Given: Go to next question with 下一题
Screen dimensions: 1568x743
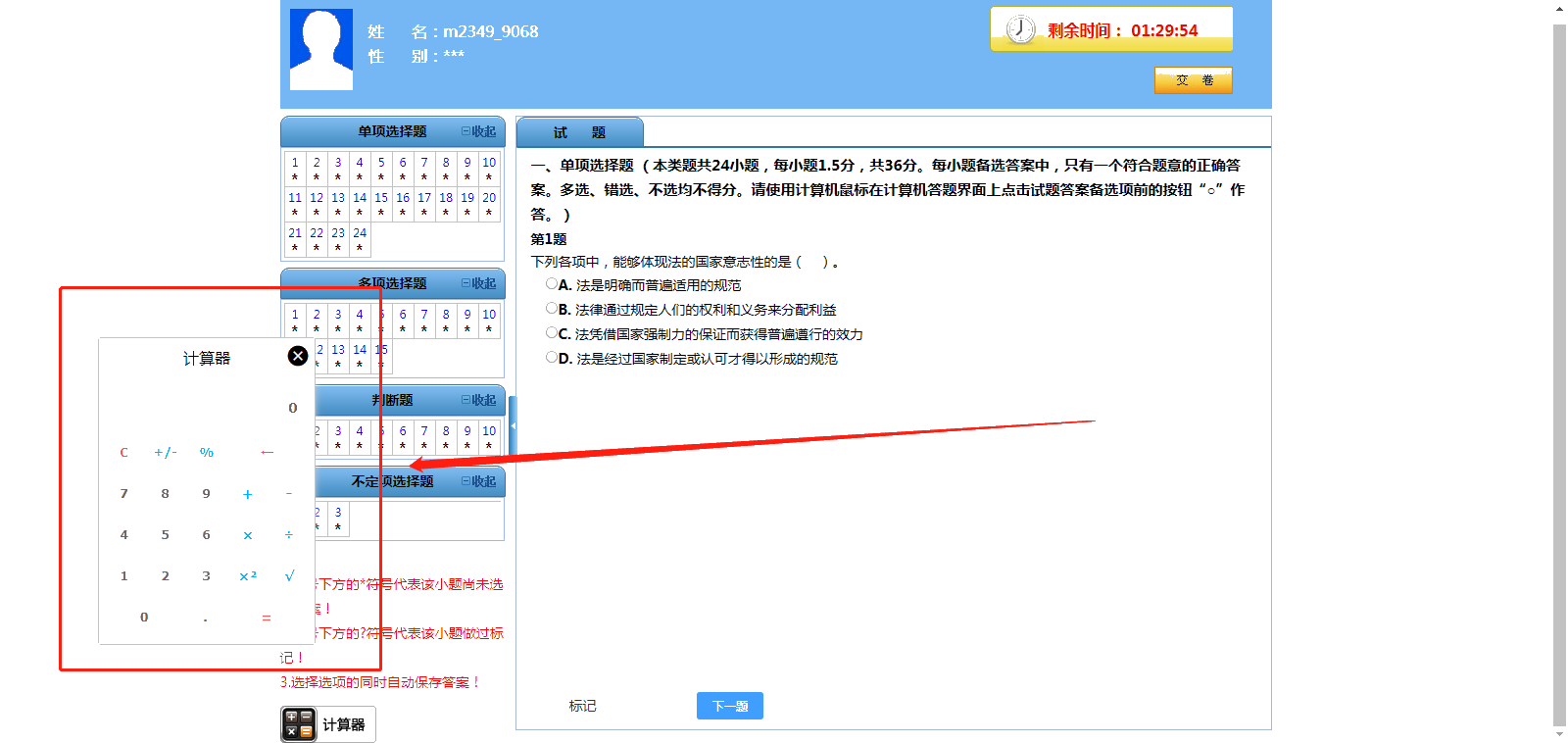Looking at the screenshot, I should (729, 706).
